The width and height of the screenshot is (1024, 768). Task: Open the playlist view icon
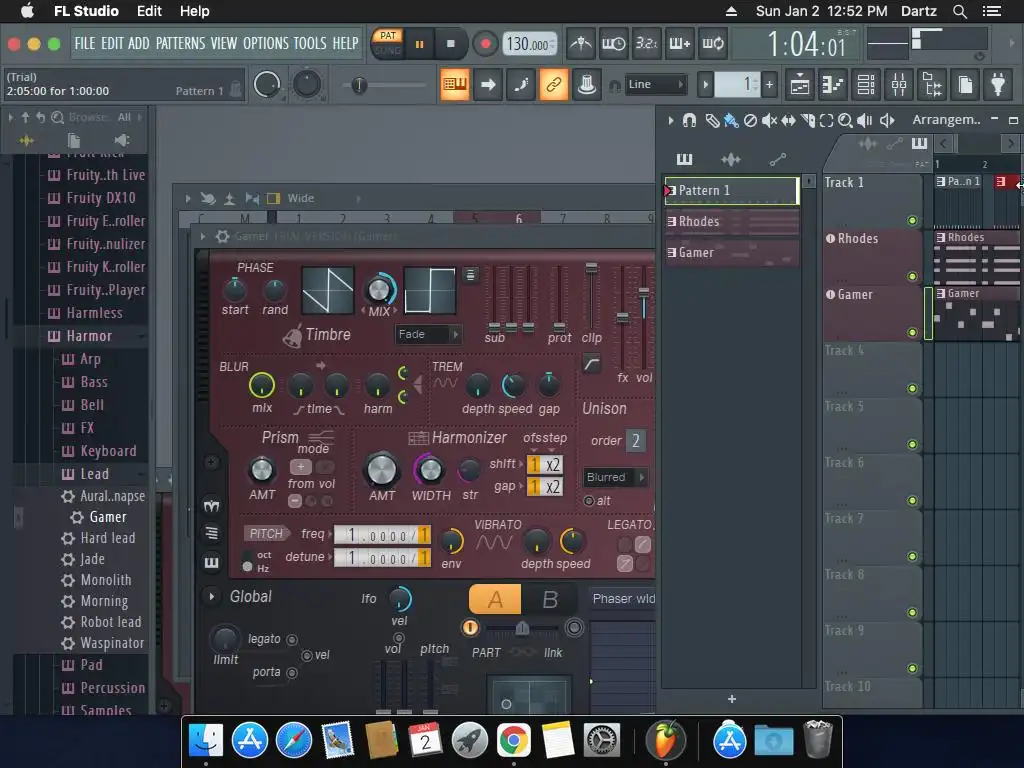point(799,84)
